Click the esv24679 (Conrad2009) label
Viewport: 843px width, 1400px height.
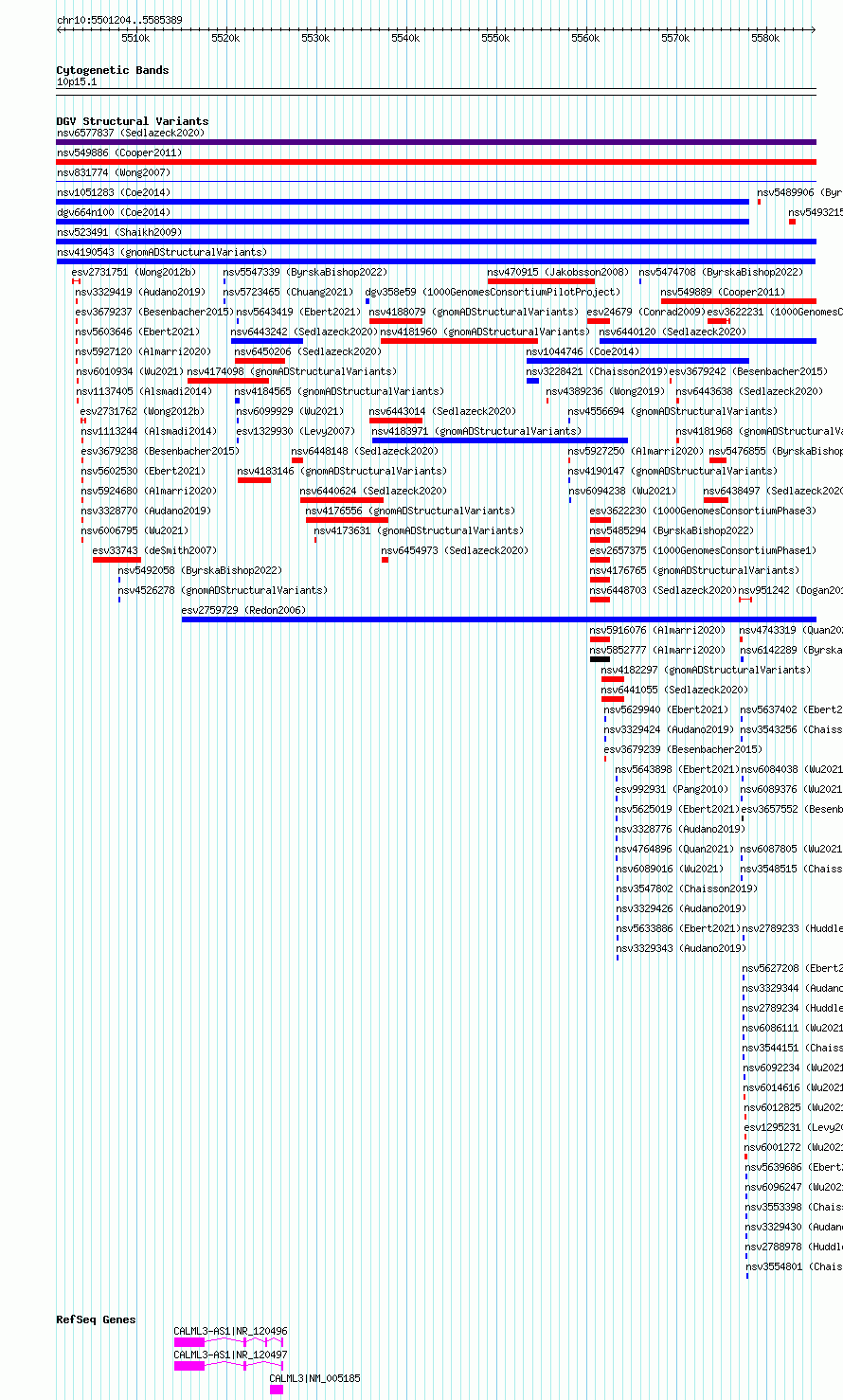coord(646,312)
